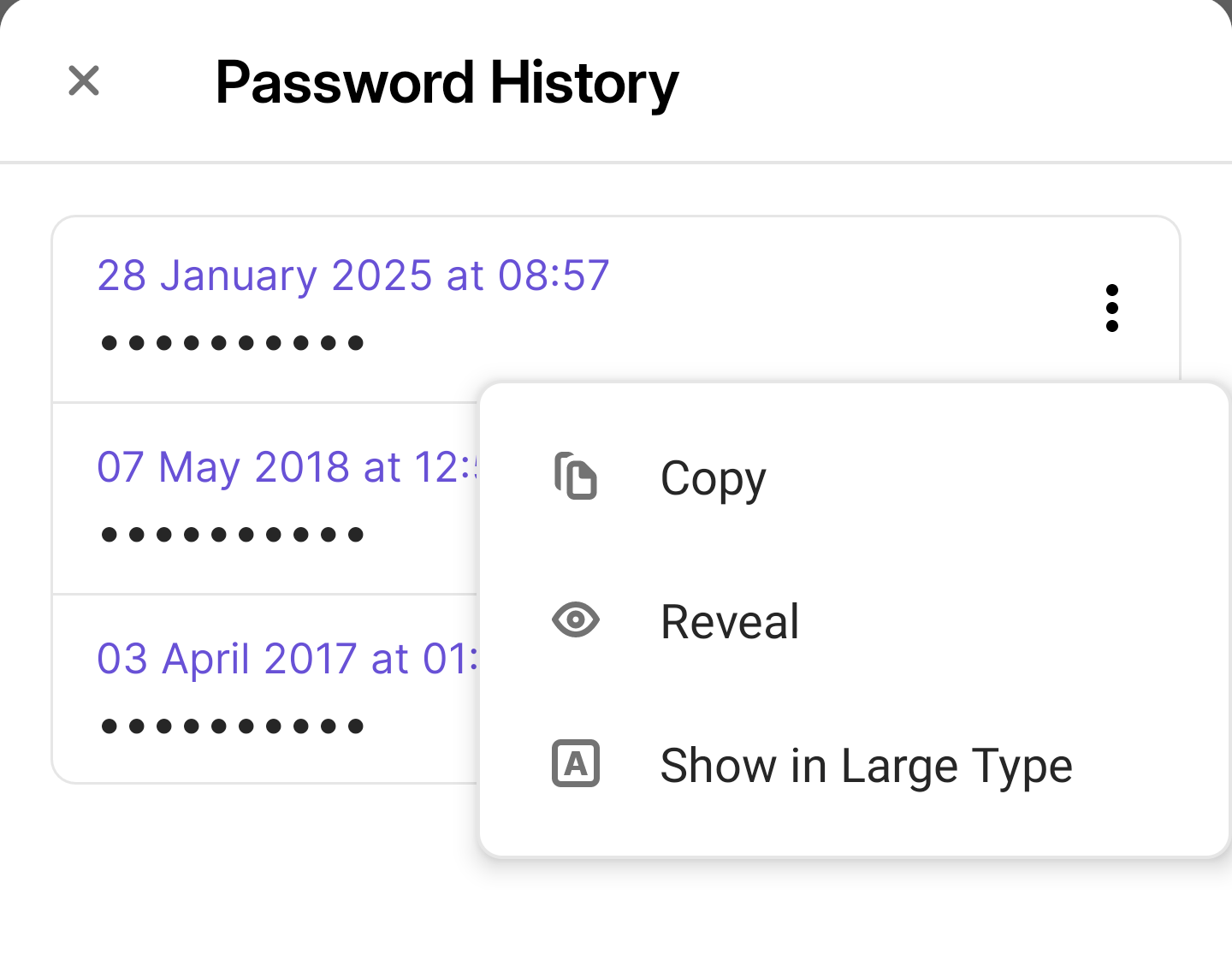1232x960 pixels.
Task: Reveal the hidden password via the eye toggle
Action: click(729, 620)
